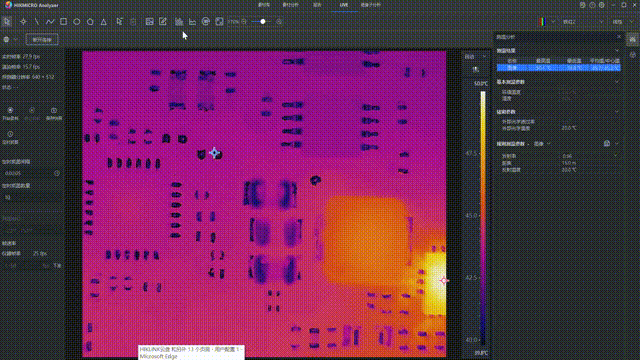Click the lock icon in rule parameters
Image resolution: width=640 pixels, height=360 pixels.
(607, 143)
